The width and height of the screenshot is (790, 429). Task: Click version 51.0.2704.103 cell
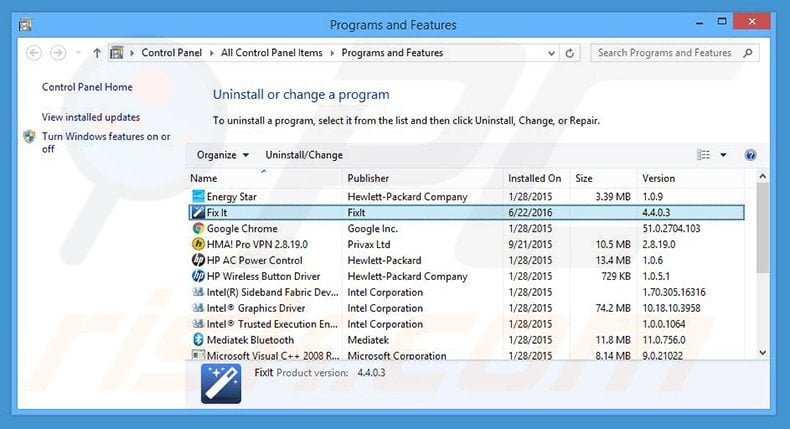[x=671, y=228]
